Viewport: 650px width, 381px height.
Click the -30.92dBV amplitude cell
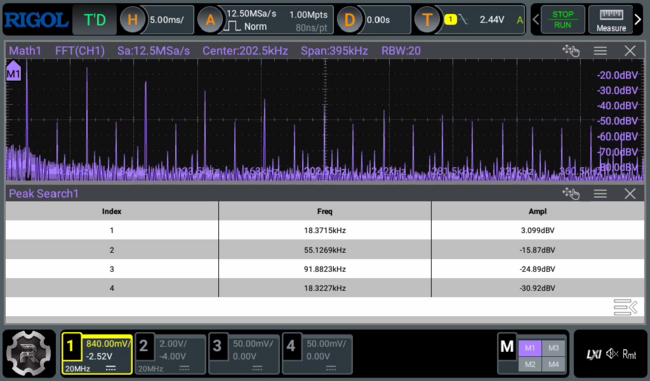538,288
